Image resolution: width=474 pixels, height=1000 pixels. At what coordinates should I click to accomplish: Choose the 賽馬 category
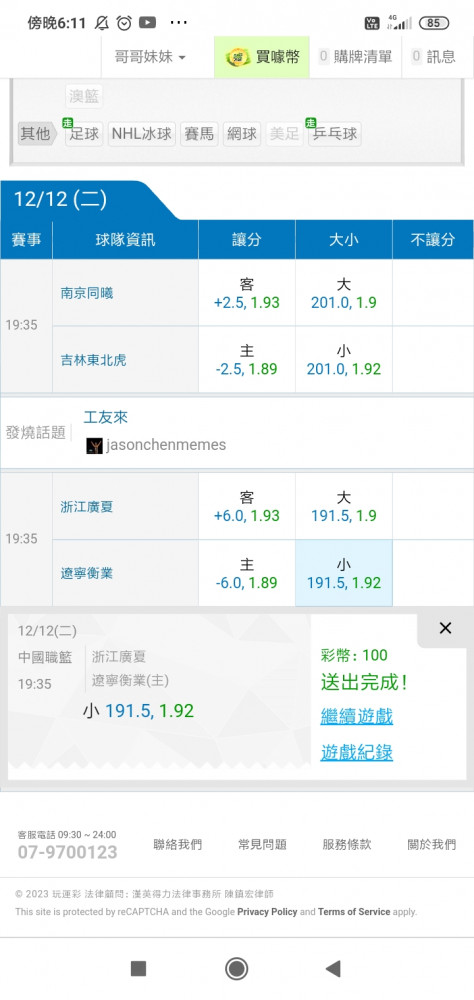pyautogui.click(x=199, y=134)
